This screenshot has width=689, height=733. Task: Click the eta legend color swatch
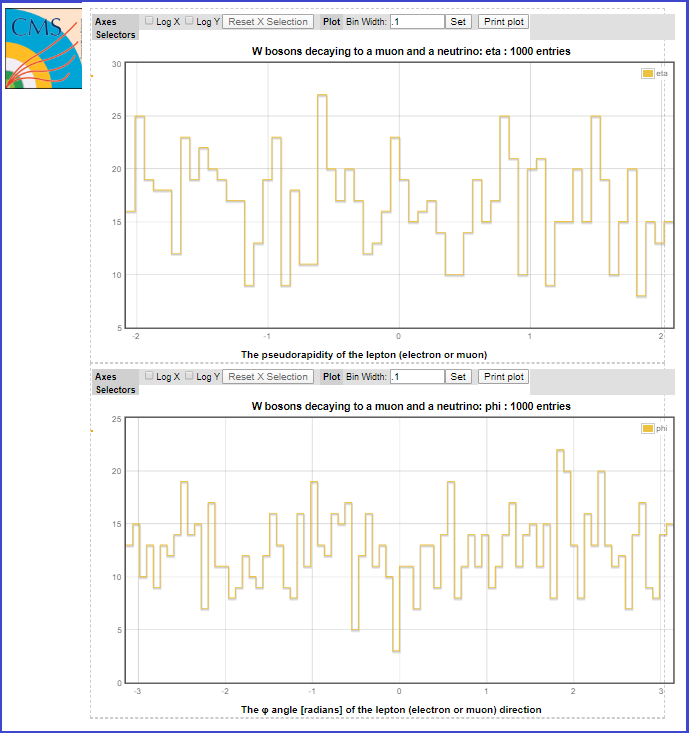(x=647, y=73)
